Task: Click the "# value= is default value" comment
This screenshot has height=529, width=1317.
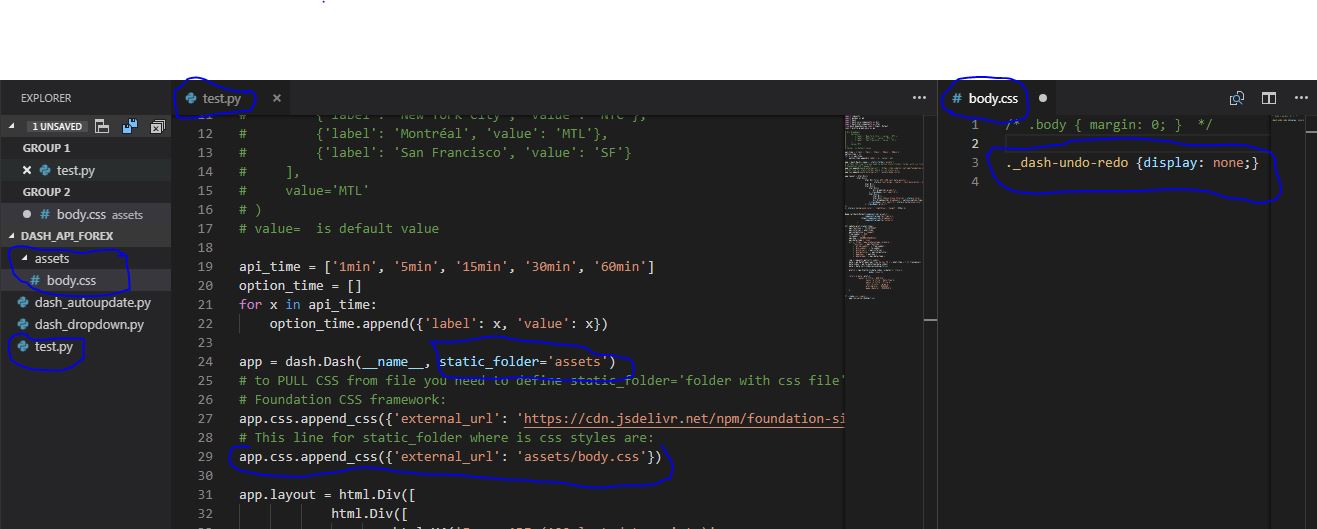Action: 339,229
